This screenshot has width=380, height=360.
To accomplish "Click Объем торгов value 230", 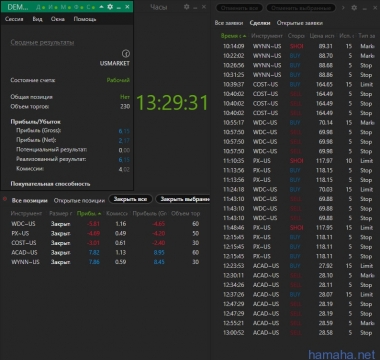I will click(x=125, y=107).
